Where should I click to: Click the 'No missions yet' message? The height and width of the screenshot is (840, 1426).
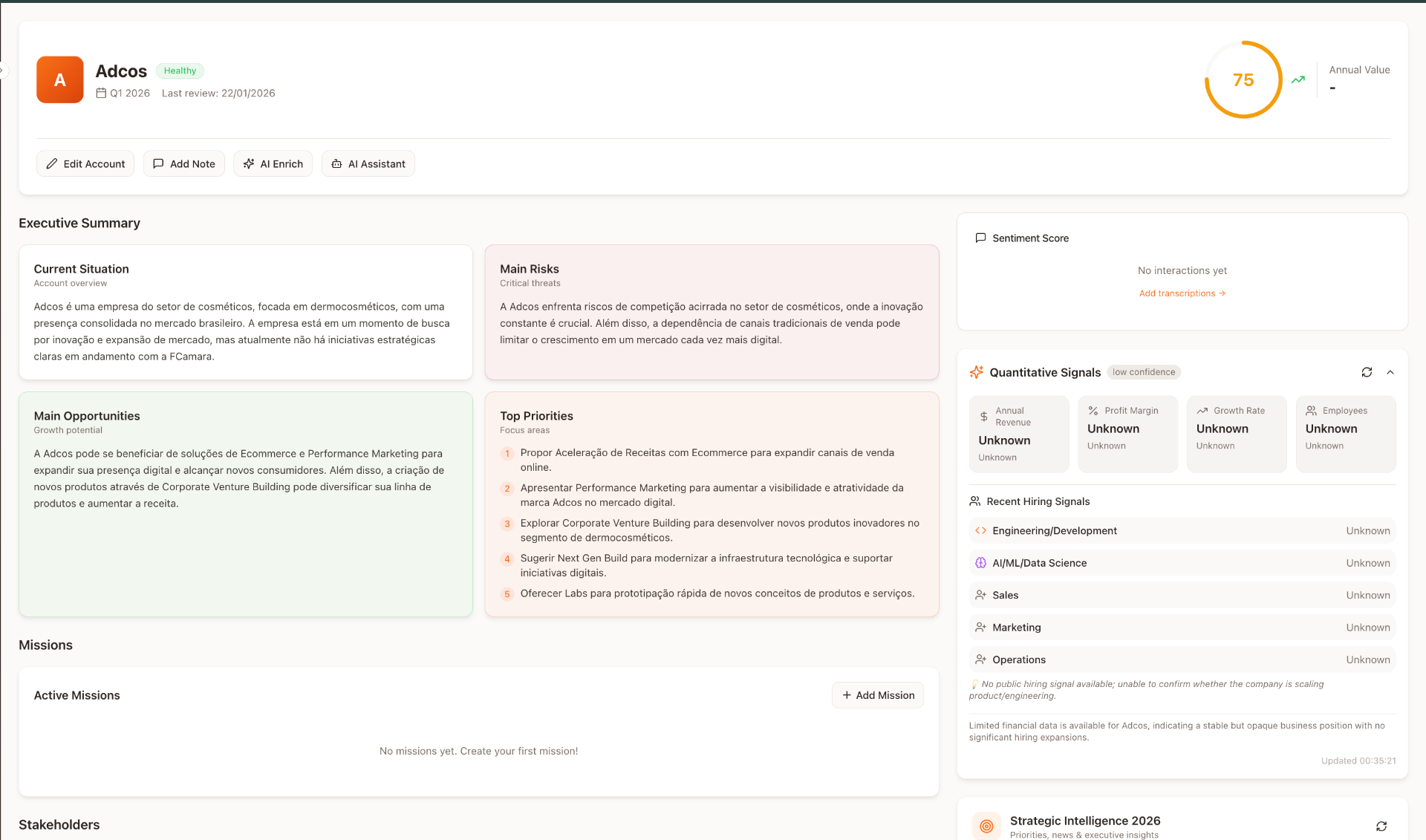click(478, 751)
